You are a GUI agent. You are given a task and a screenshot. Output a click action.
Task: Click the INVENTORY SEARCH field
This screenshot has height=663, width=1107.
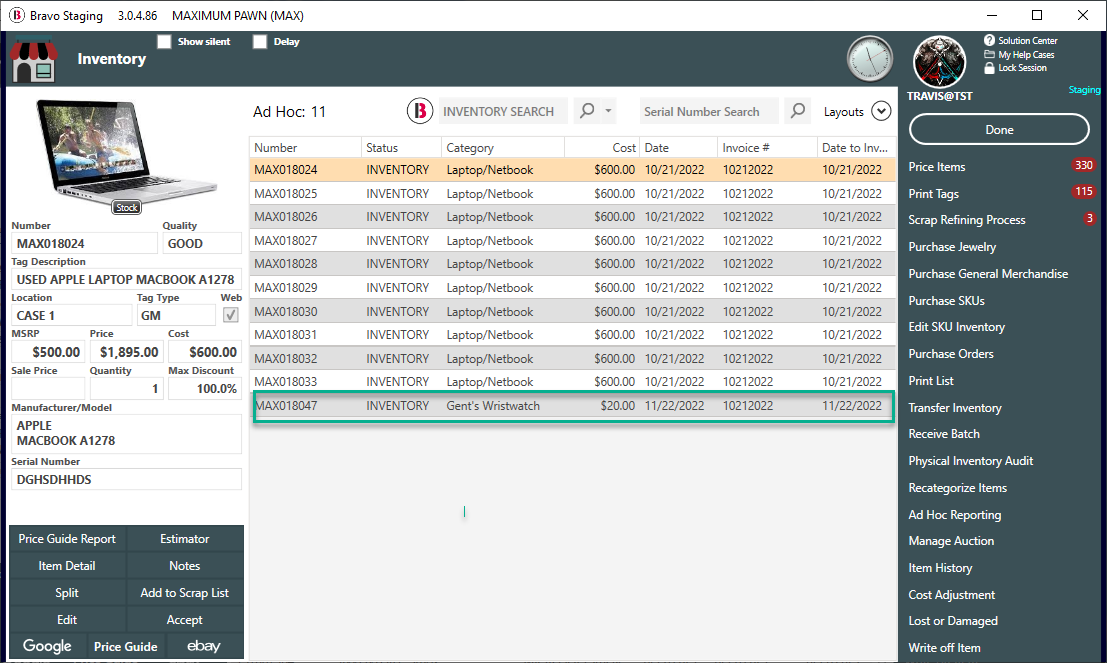503,111
